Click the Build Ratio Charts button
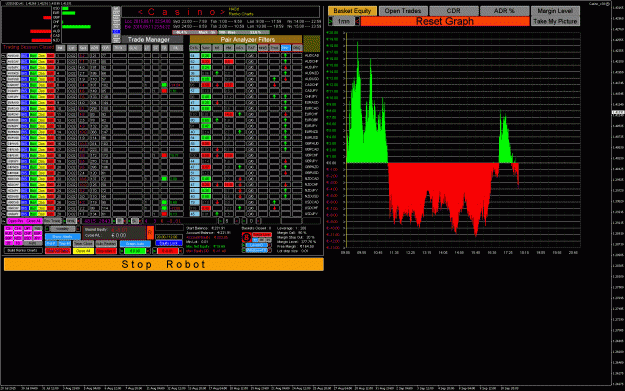Viewport: 625px width, 391px height. point(23,250)
